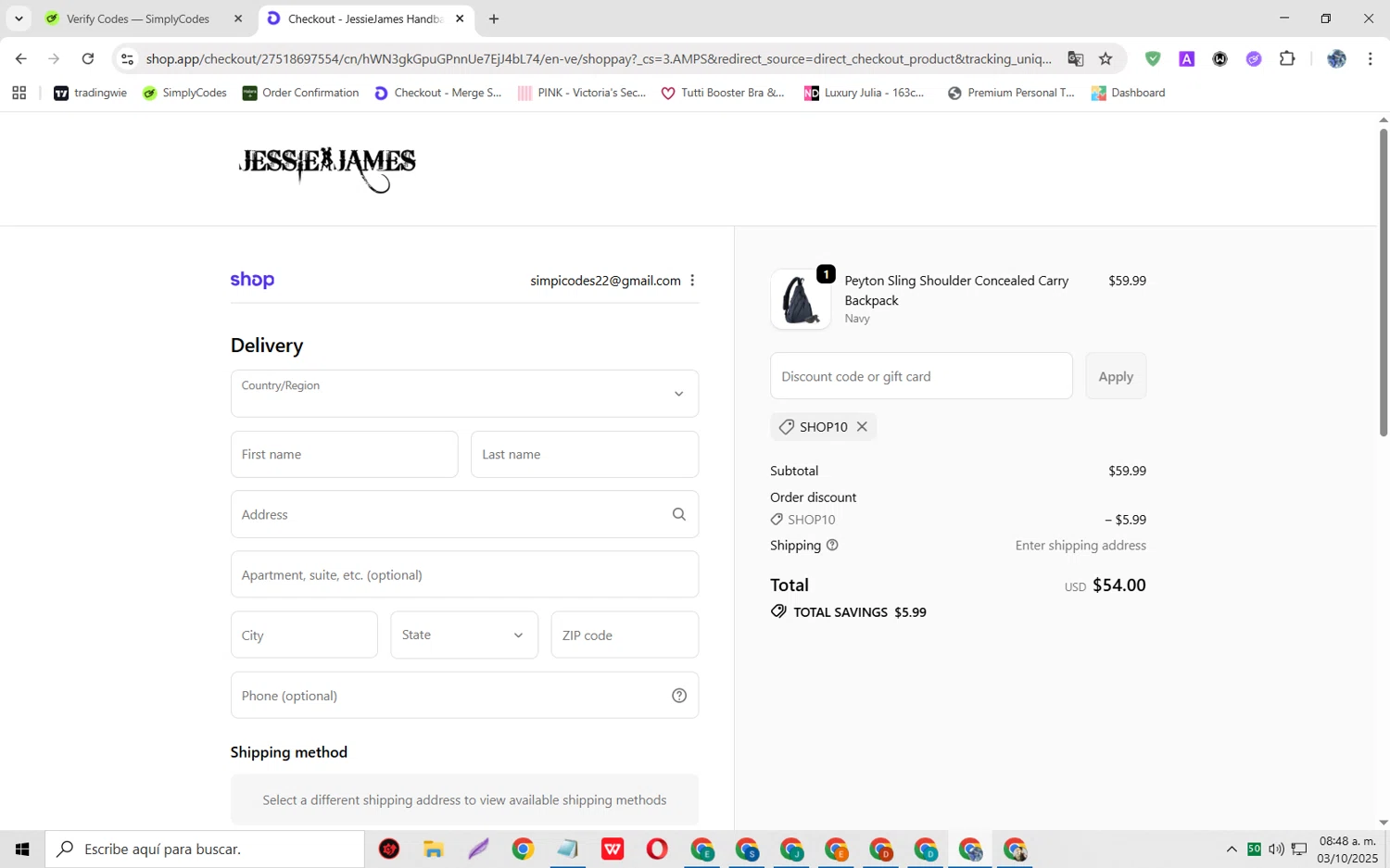Screen dimensions: 1390x868
Task: Open tradingwie bookmark
Action: tap(90, 93)
